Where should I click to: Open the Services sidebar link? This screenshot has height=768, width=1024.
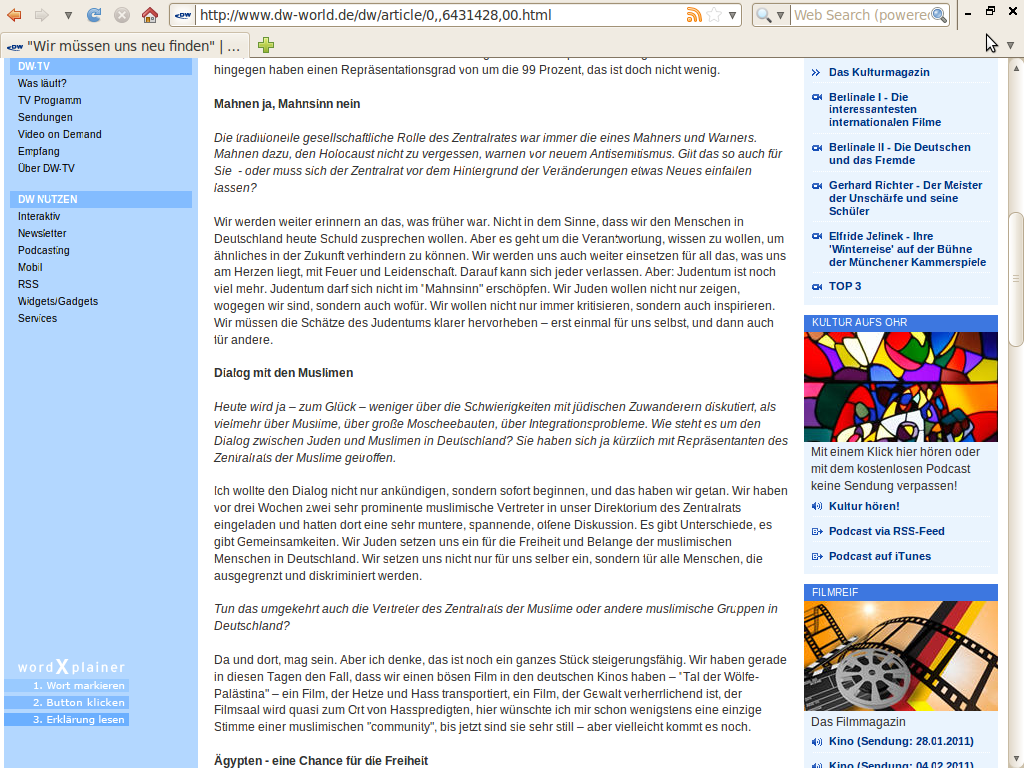pos(37,319)
